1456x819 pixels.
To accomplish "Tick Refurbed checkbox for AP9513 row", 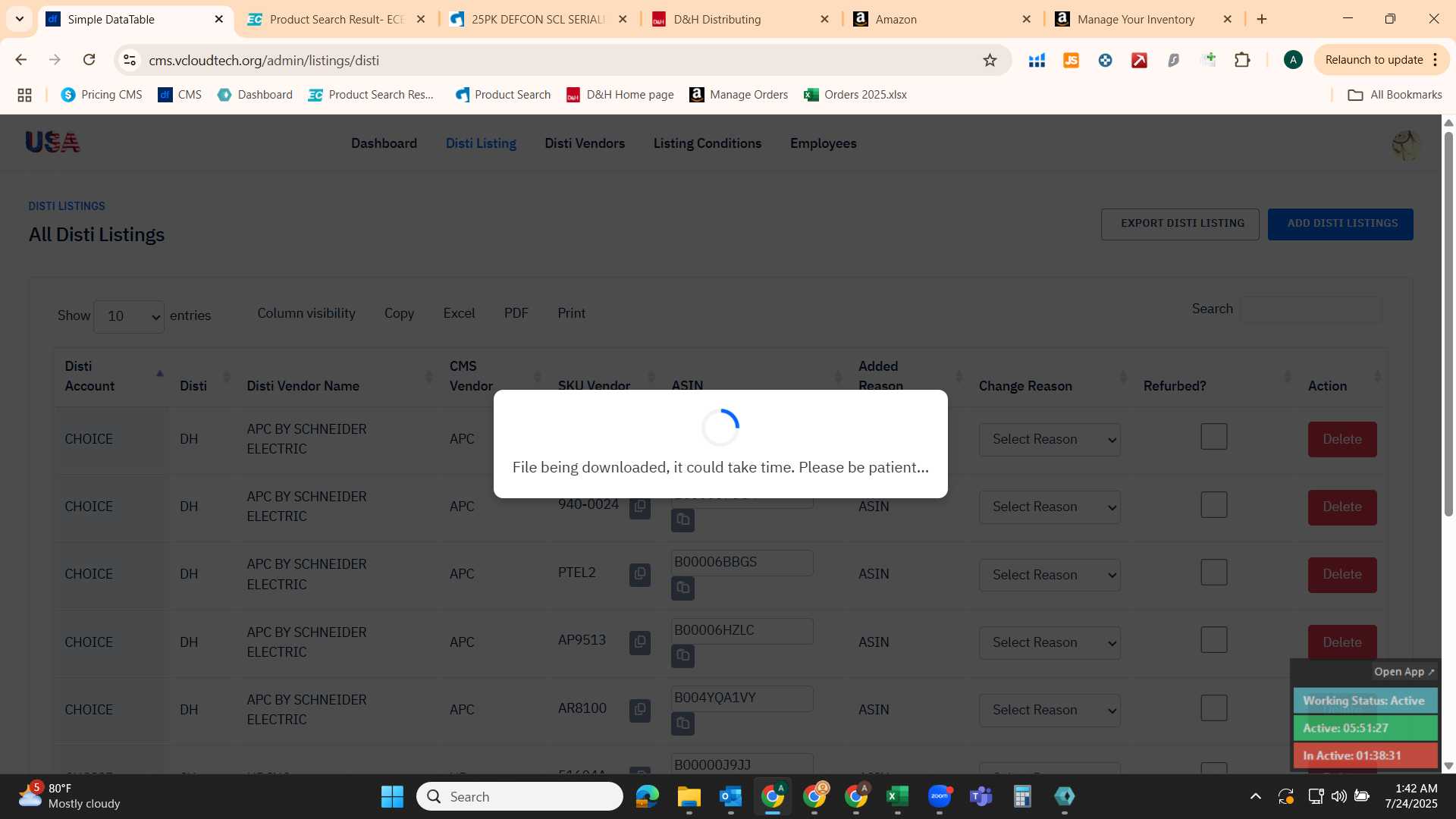I will click(1213, 640).
